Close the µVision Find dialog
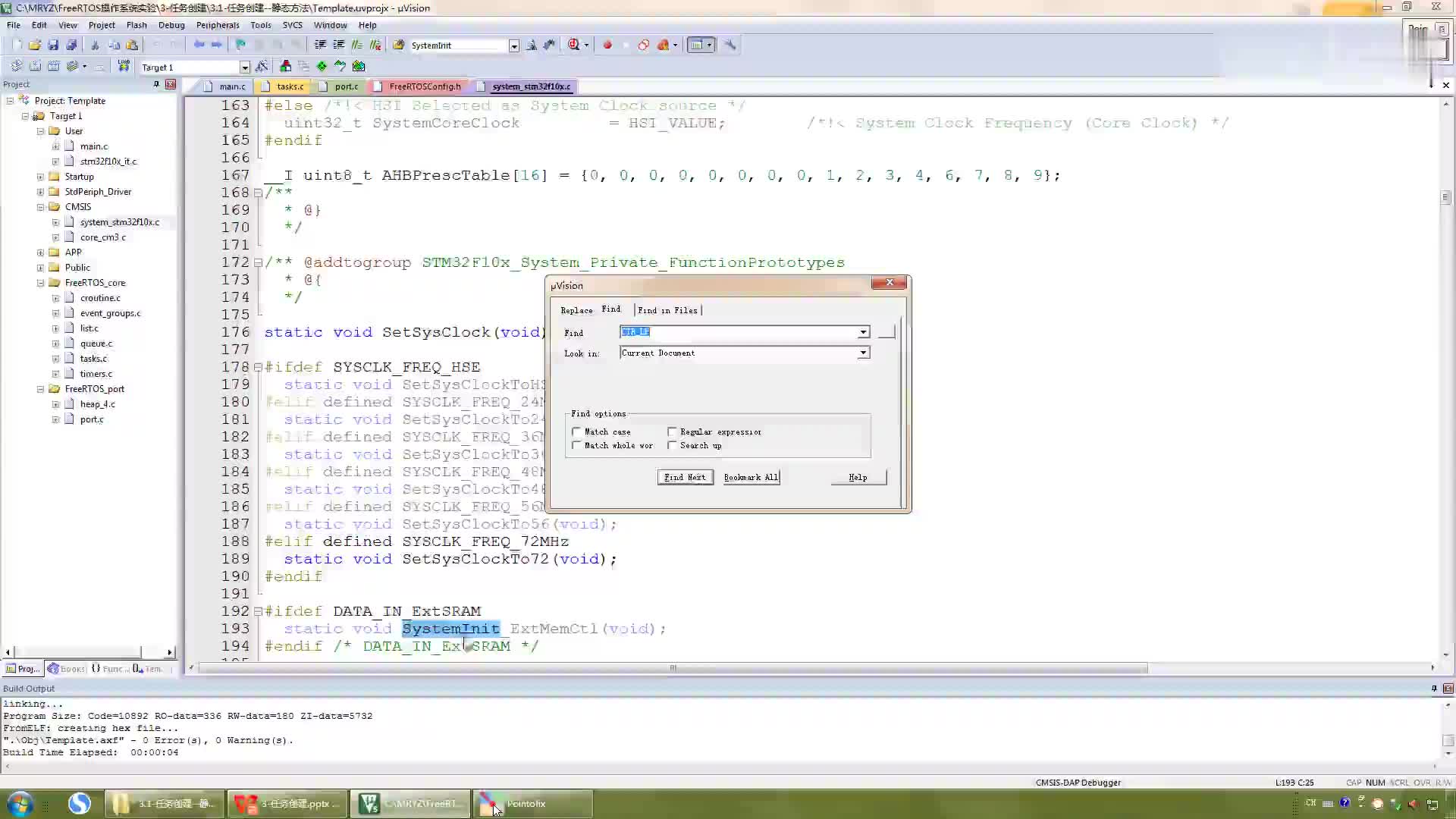Viewport: 1456px width, 819px height. tap(889, 283)
